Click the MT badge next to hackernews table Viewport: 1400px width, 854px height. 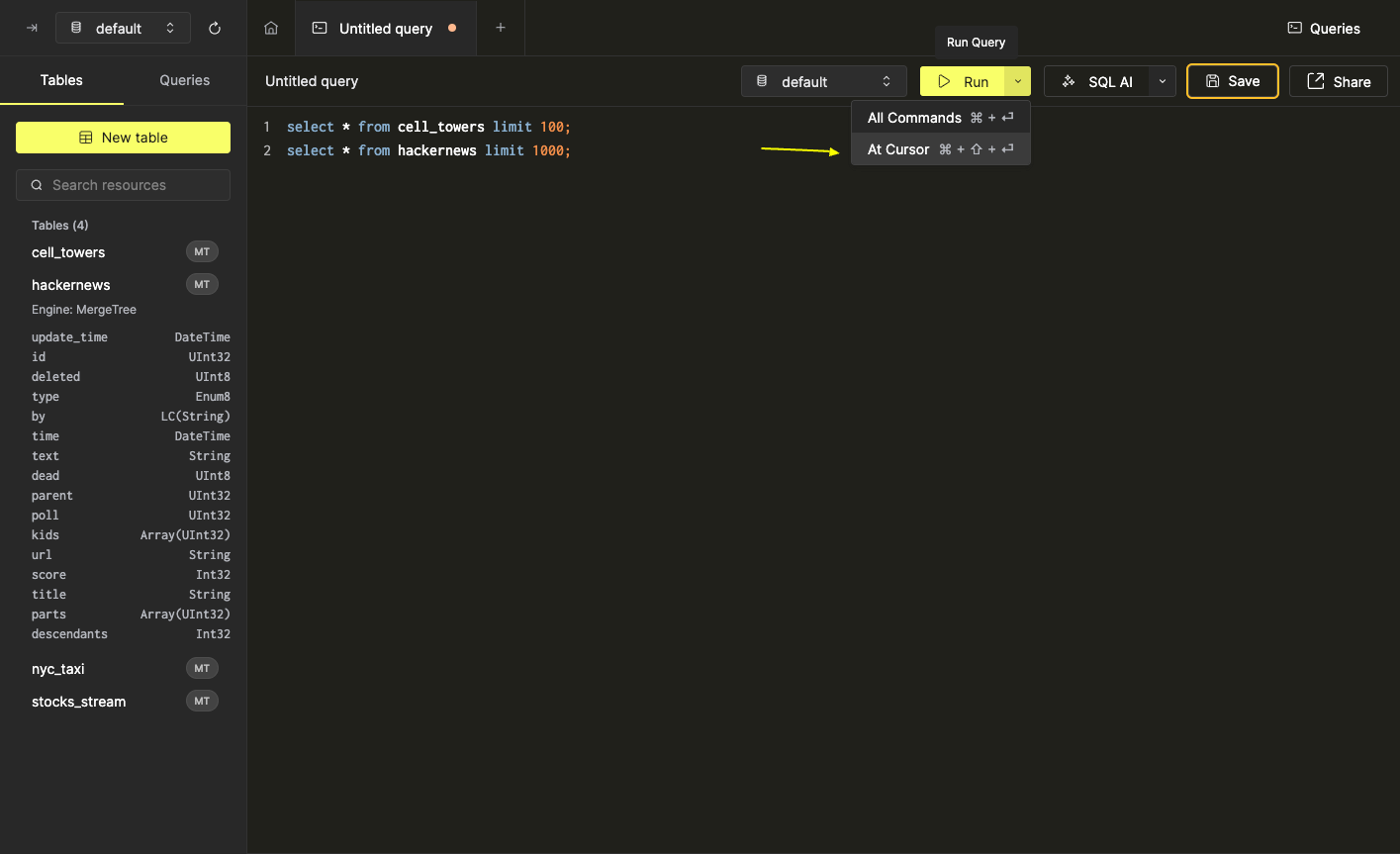202,284
